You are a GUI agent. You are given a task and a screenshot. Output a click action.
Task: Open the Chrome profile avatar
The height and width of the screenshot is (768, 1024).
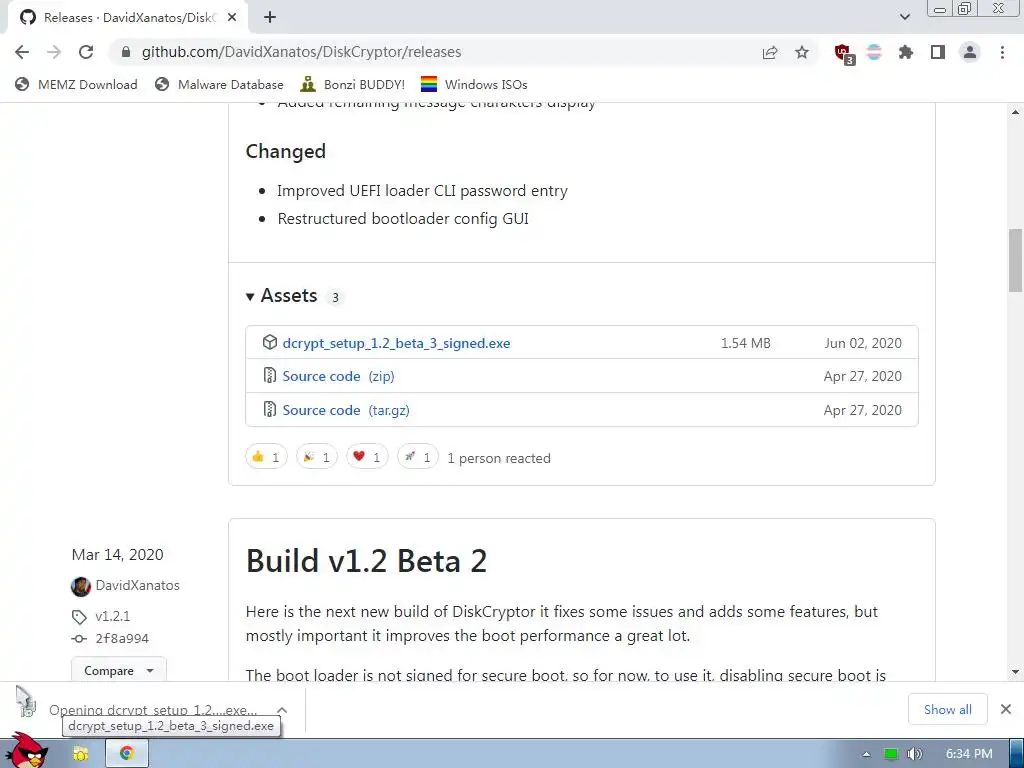click(969, 53)
